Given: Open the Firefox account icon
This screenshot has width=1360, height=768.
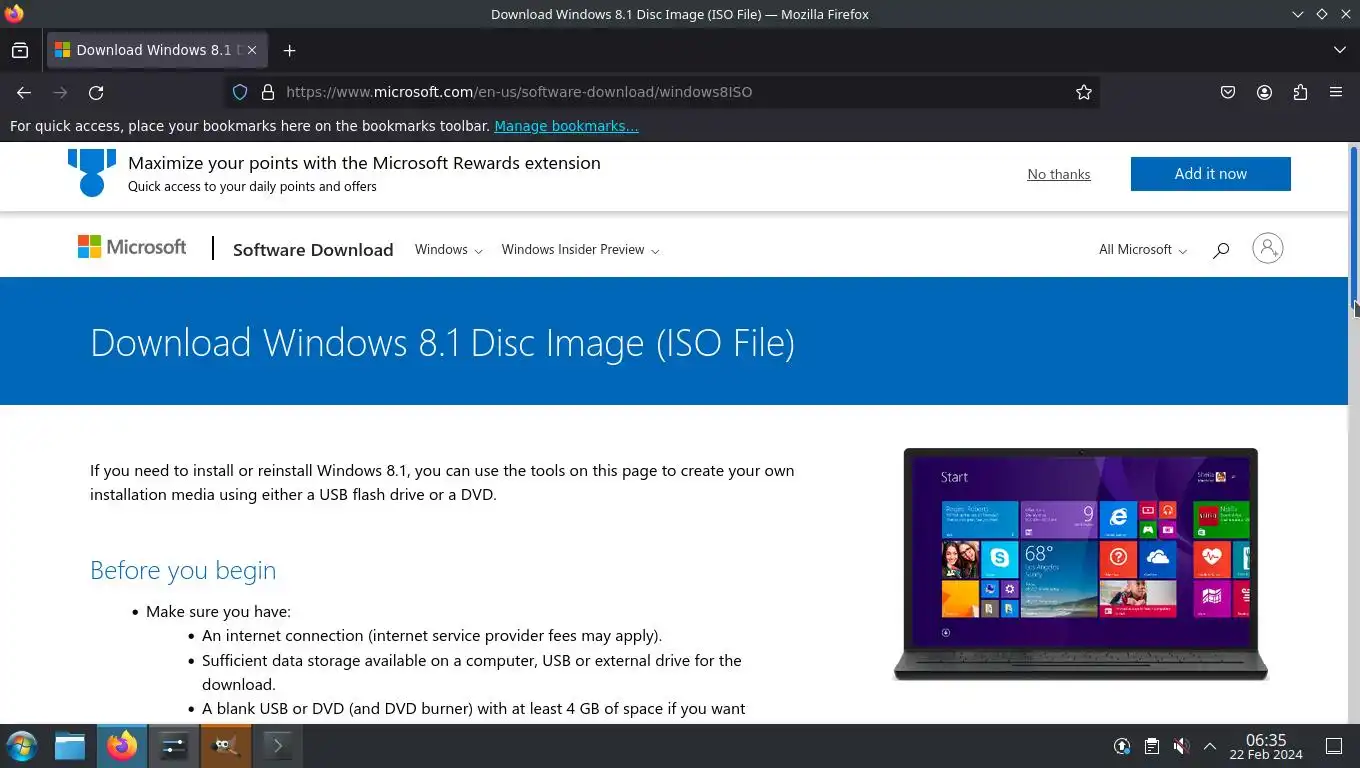Looking at the screenshot, I should 1264,92.
